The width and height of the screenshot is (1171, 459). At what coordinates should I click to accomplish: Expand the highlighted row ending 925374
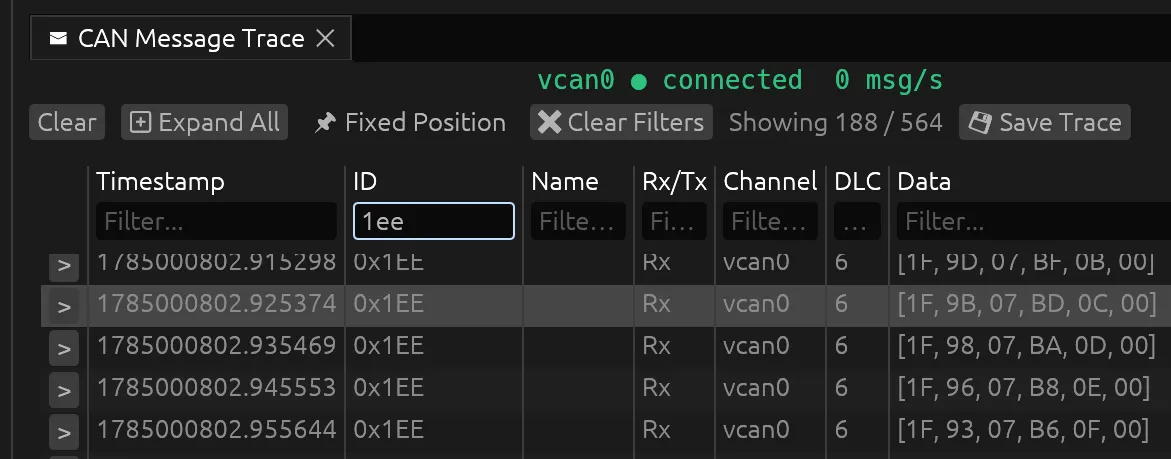[x=64, y=307]
